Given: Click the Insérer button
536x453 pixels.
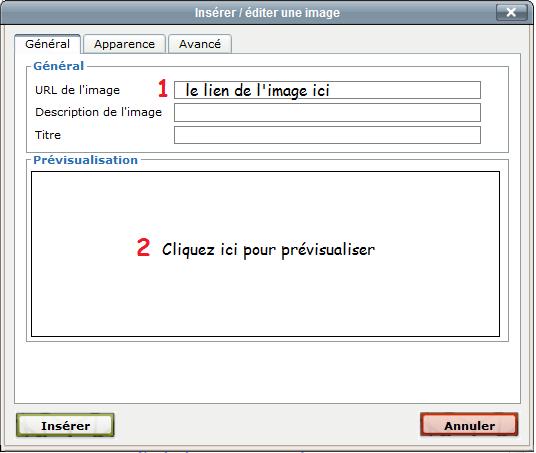Looking at the screenshot, I should pyautogui.click(x=65, y=425).
